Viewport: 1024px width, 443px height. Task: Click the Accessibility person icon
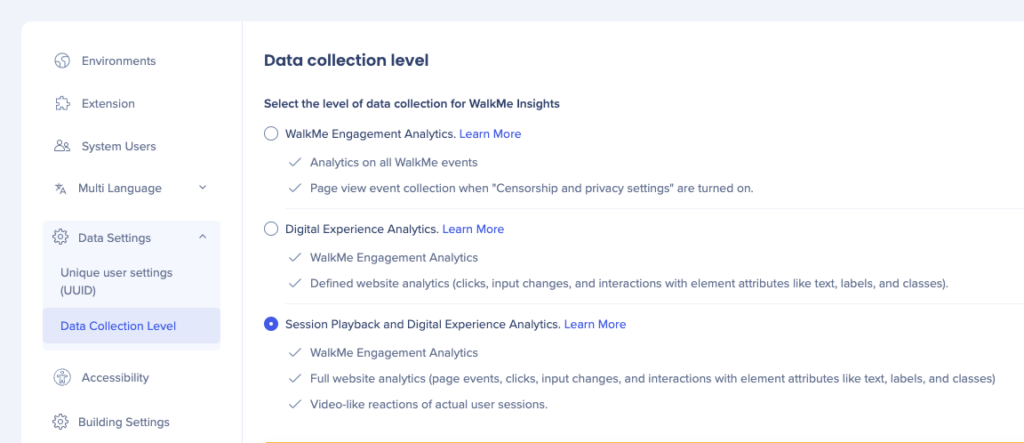62,378
